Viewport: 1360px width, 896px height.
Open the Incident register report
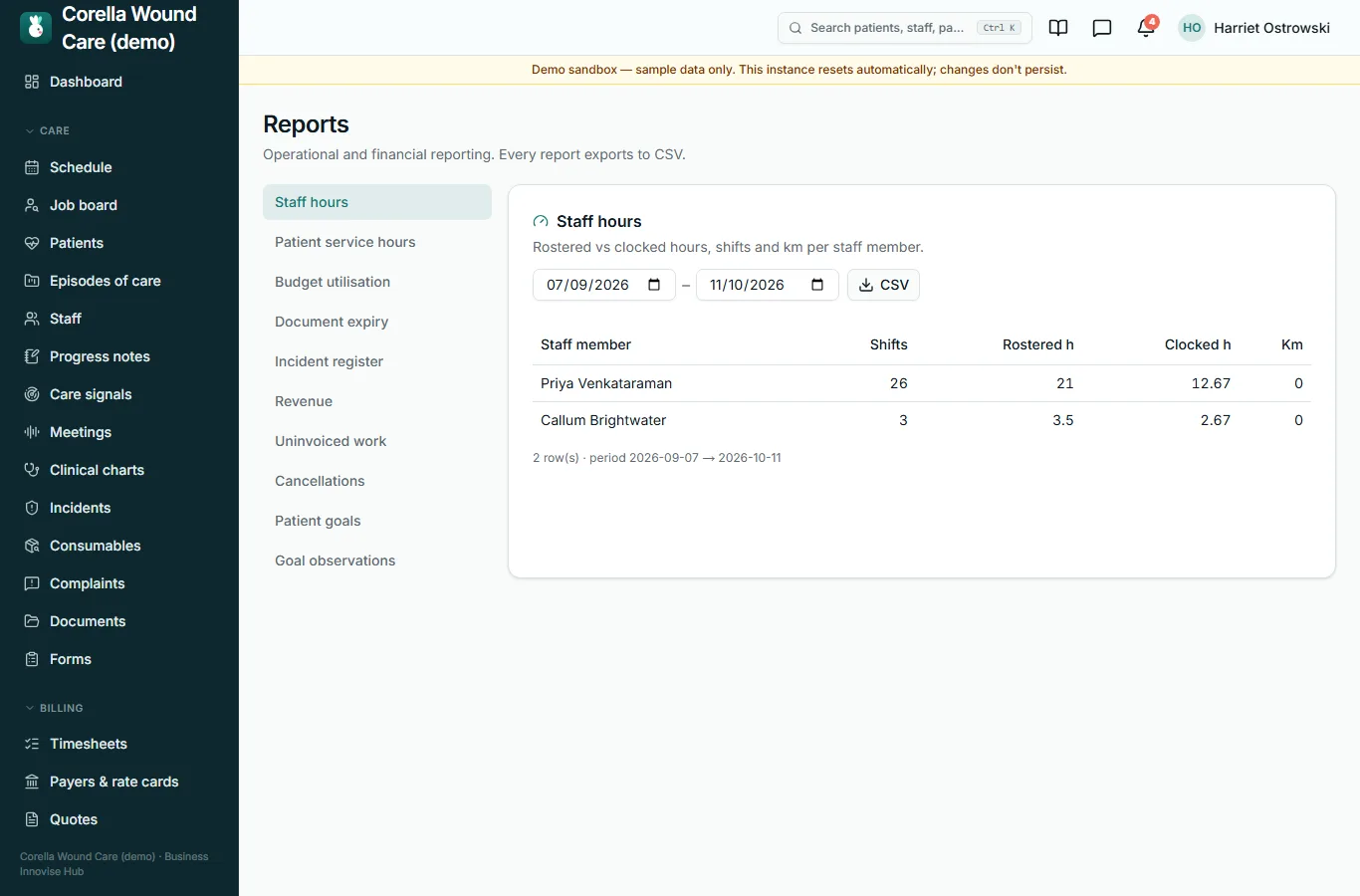click(x=377, y=361)
